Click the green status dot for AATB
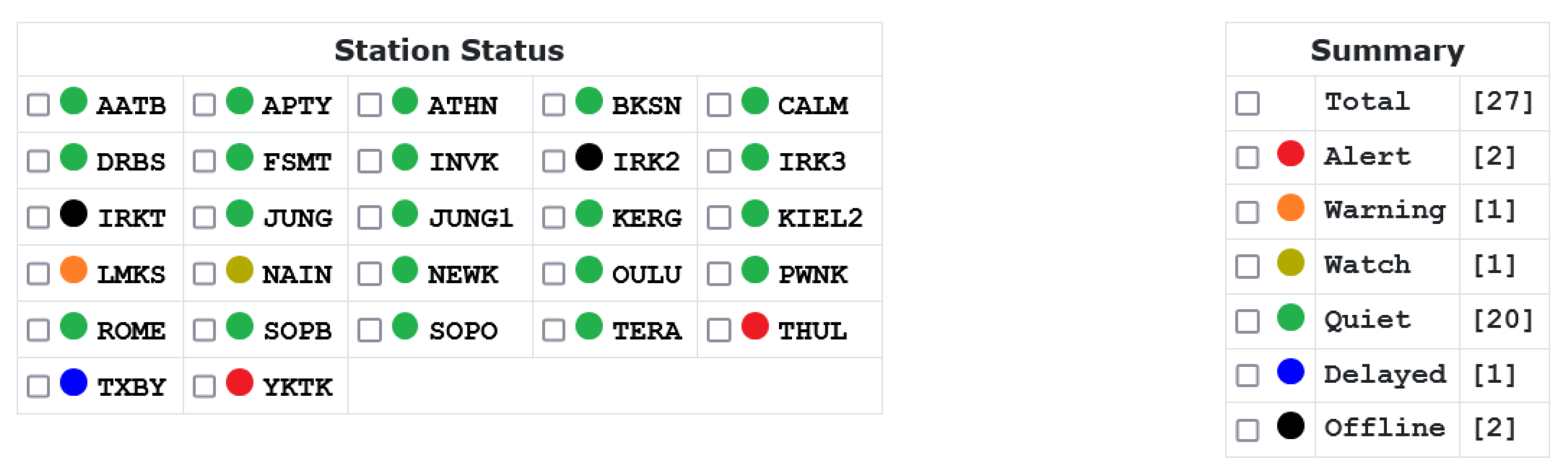Screen dimensions: 1568x475 [x=73, y=101]
